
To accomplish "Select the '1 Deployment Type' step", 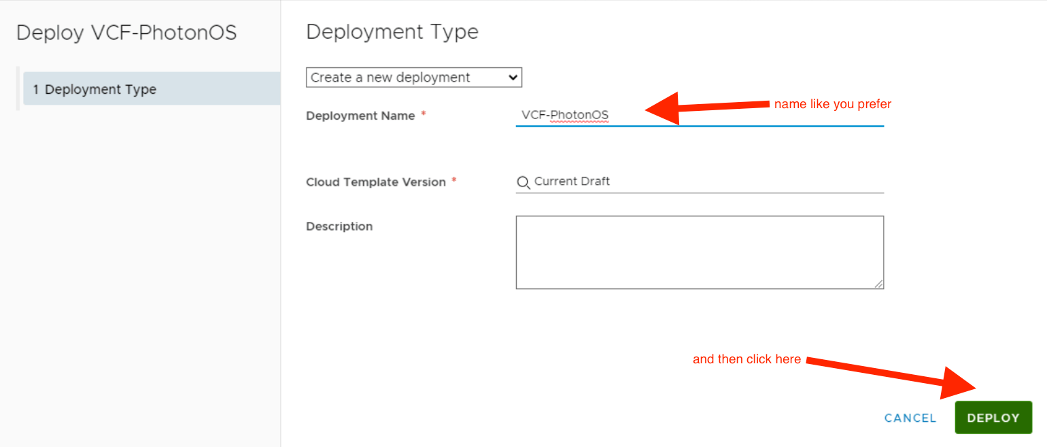I will pos(151,89).
